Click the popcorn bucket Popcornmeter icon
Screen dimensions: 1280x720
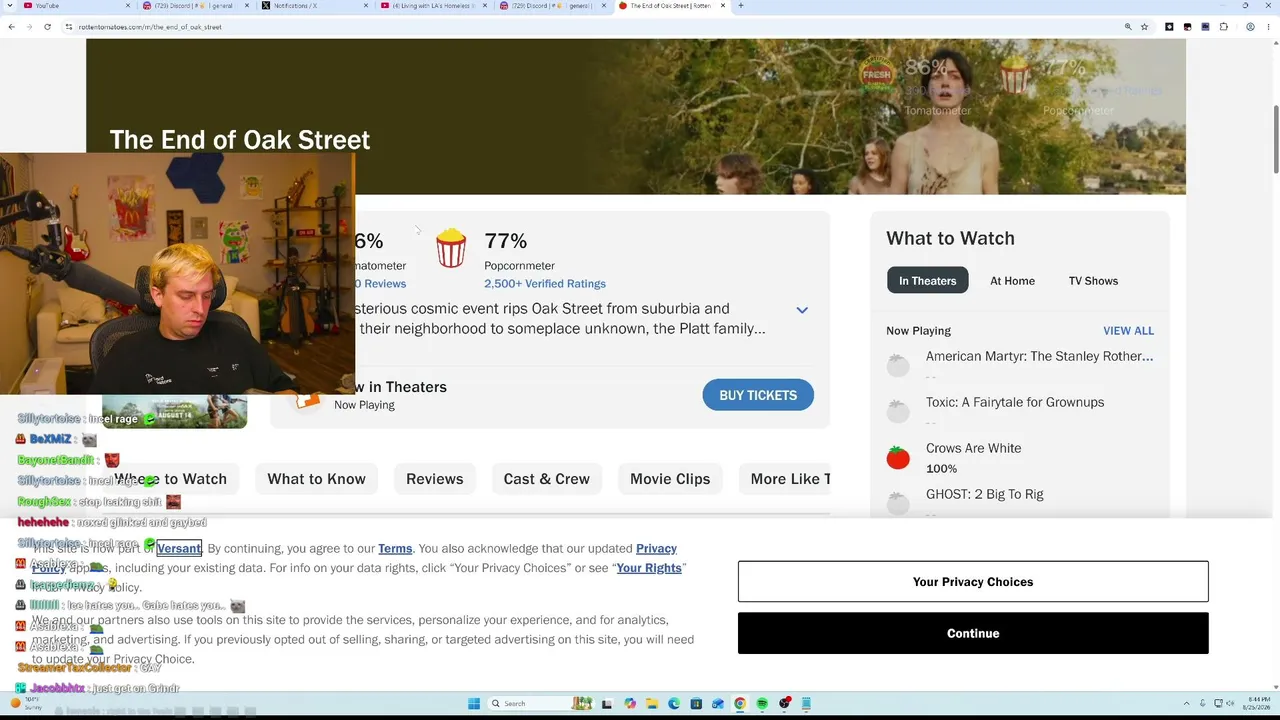point(451,248)
